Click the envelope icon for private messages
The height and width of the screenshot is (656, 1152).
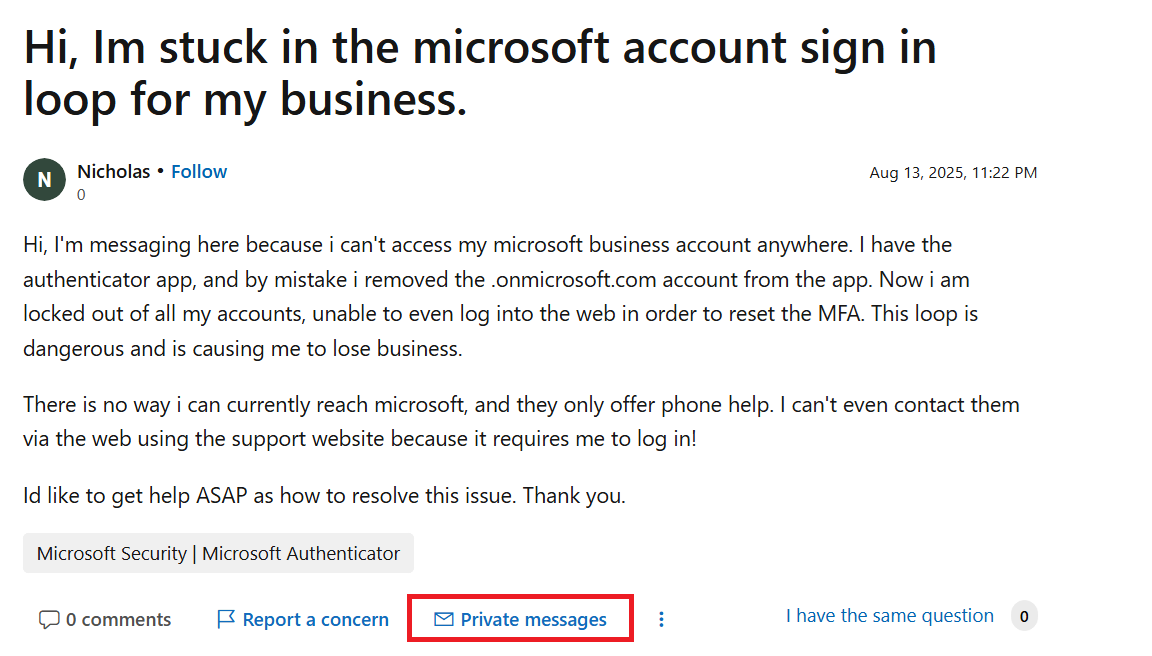click(444, 620)
